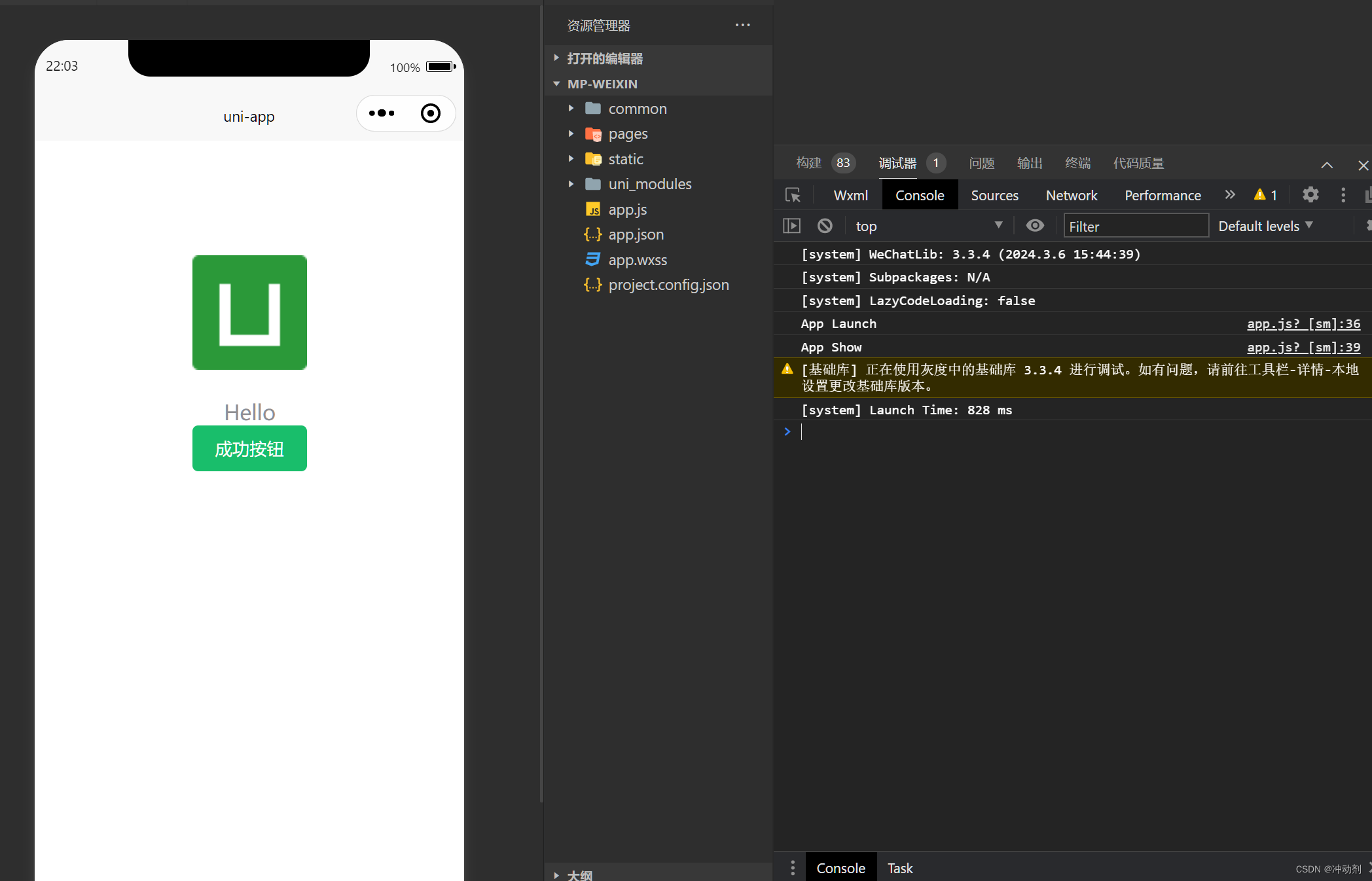This screenshot has width=1372, height=881.
Task: Open the resource manager more options ellipsis
Action: (742, 26)
